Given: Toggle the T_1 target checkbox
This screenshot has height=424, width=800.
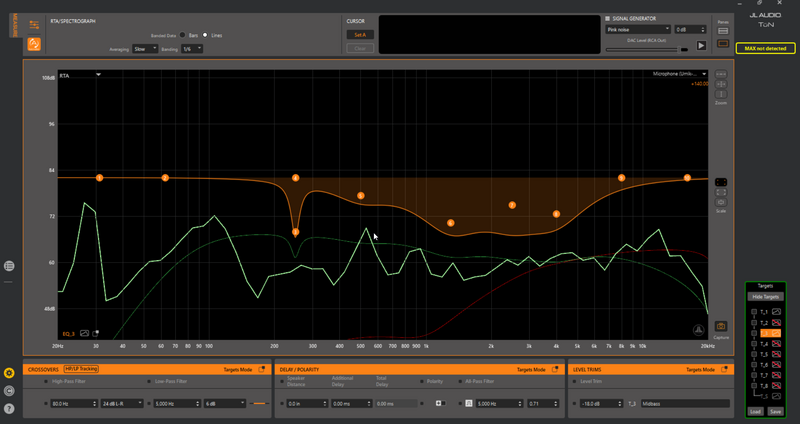Looking at the screenshot, I should [x=754, y=312].
